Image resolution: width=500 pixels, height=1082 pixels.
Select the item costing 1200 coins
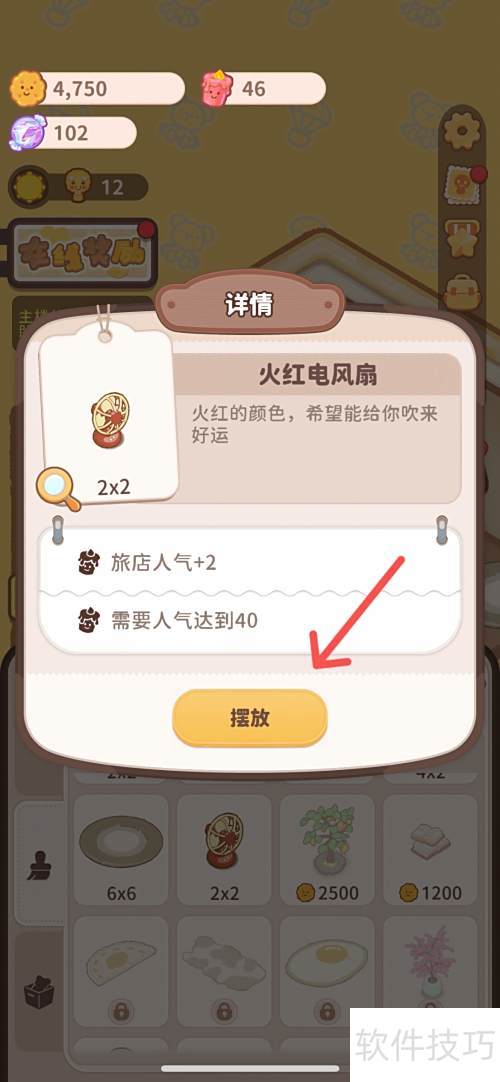[430, 849]
